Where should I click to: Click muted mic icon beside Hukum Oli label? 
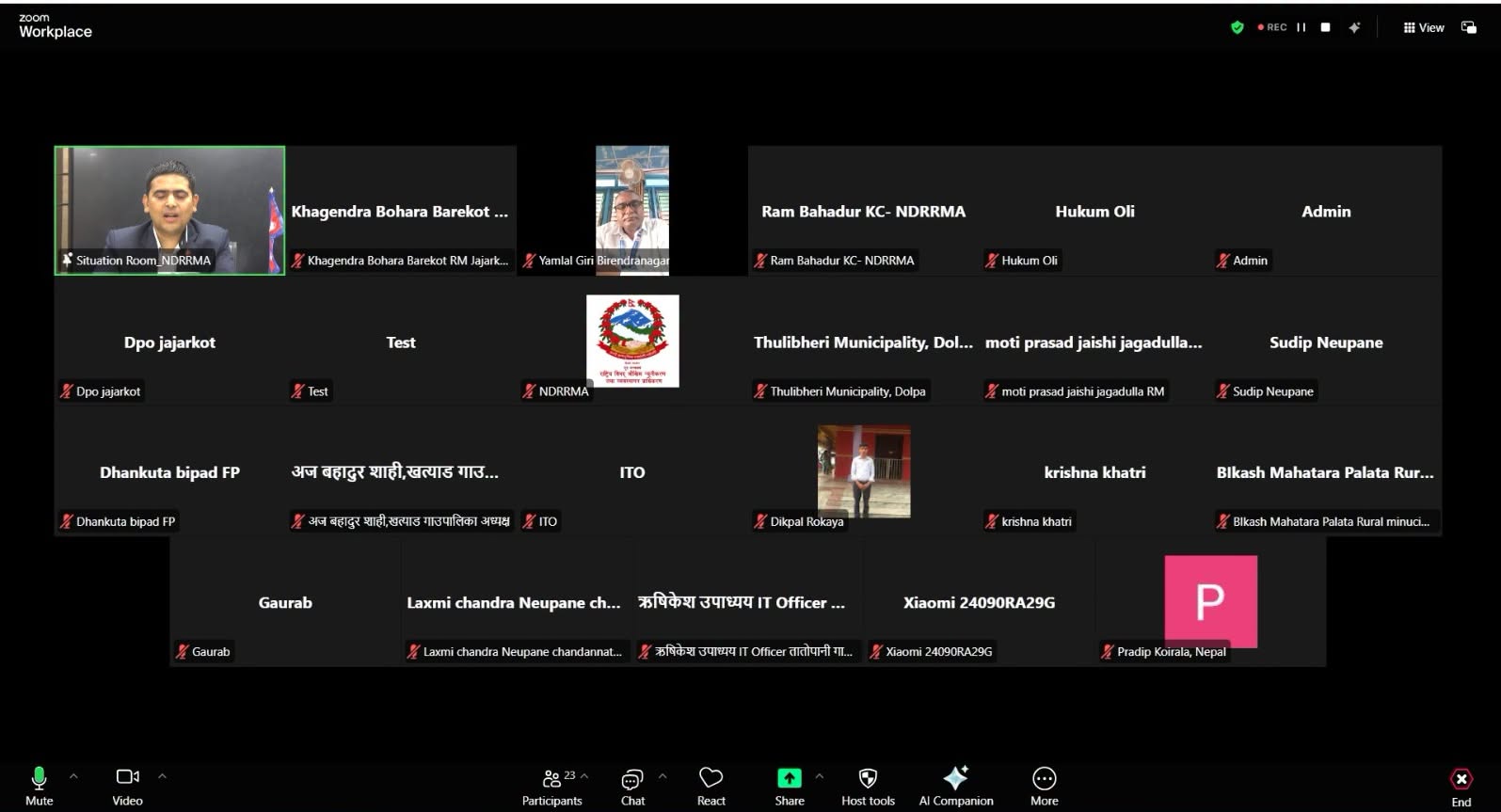coord(992,261)
